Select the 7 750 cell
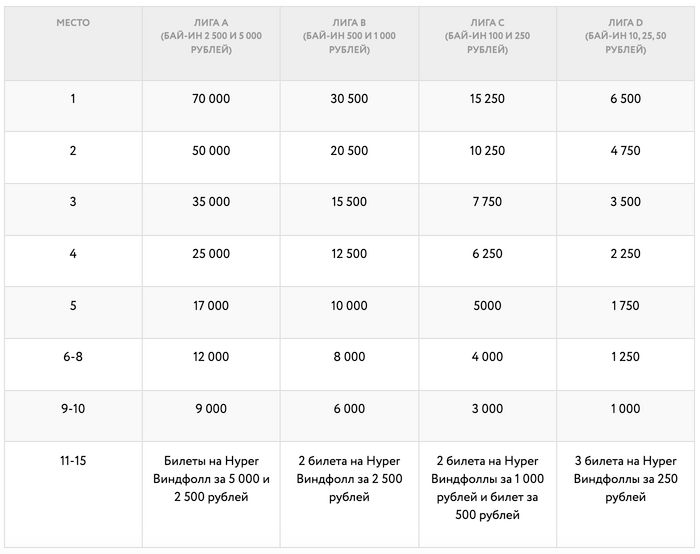 [486, 202]
